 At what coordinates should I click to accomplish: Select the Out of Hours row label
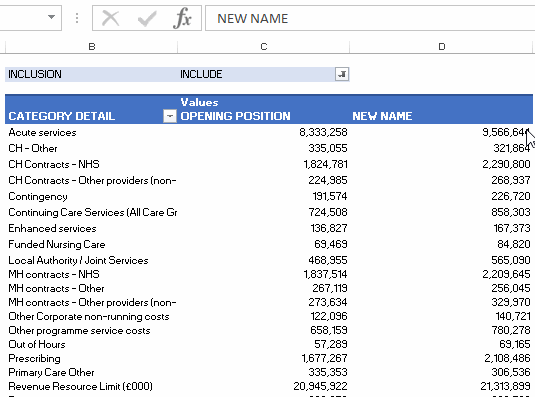click(37, 344)
